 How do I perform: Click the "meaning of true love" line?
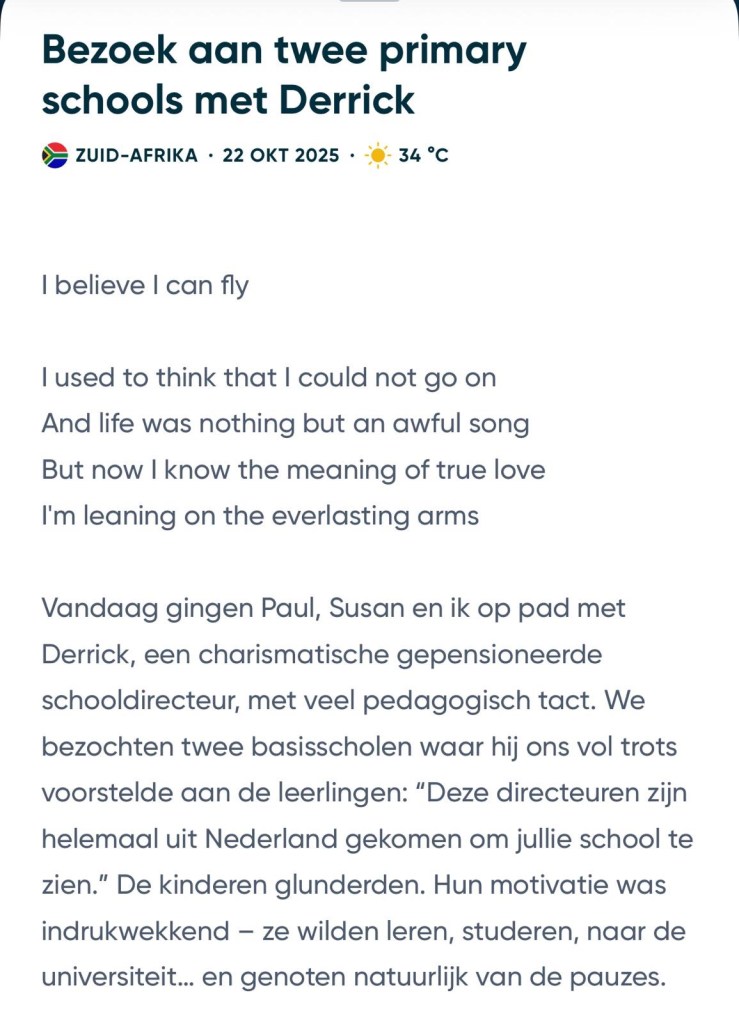(x=293, y=470)
